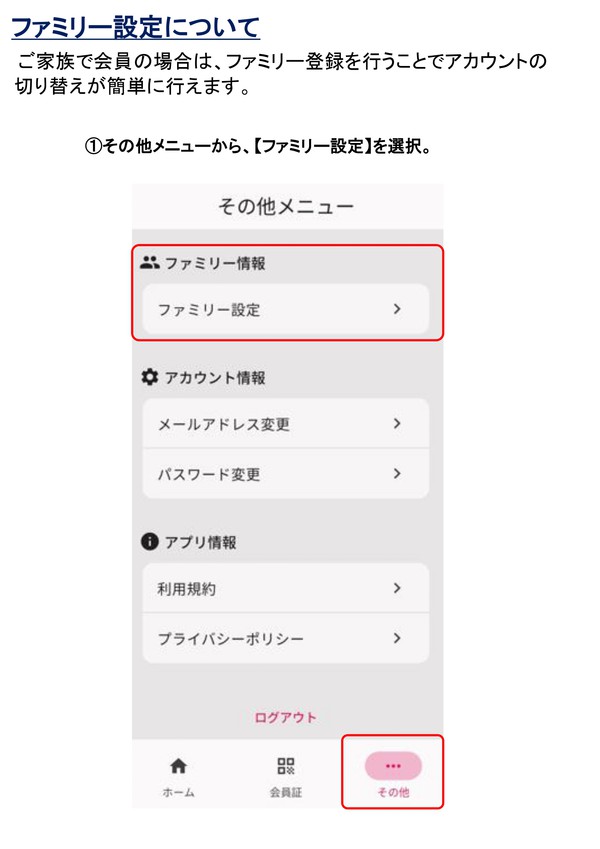The height and width of the screenshot is (849, 600).
Task: Tap the ログアウト link
Action: click(x=286, y=716)
